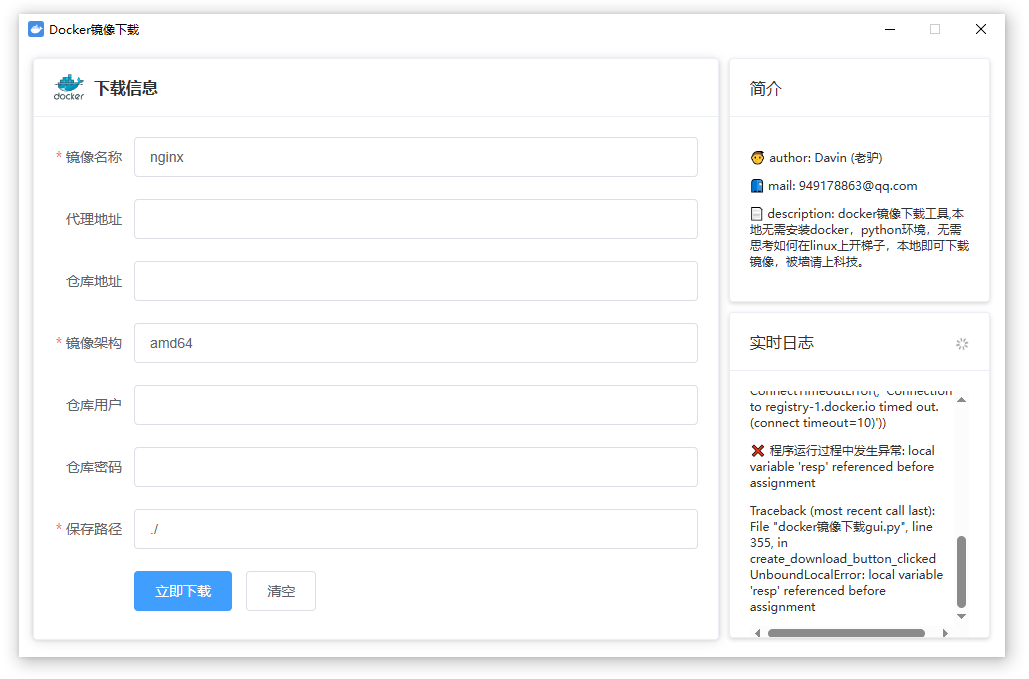
Task: Click the red X error icon in log
Action: coord(757,451)
